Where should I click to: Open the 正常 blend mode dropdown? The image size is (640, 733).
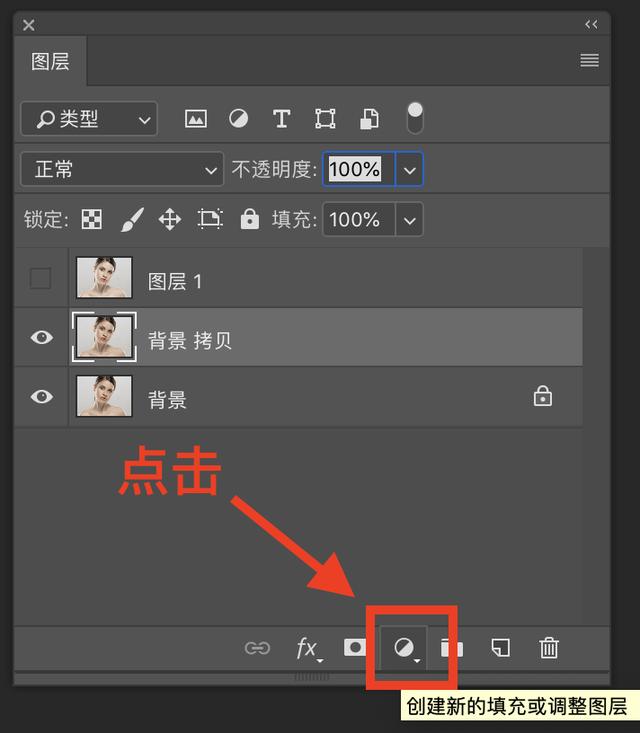tap(121, 170)
